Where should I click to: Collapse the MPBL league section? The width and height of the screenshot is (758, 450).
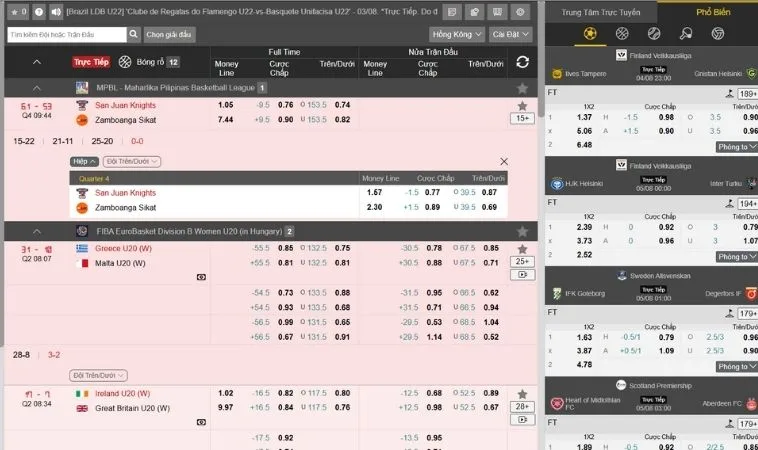[37, 88]
